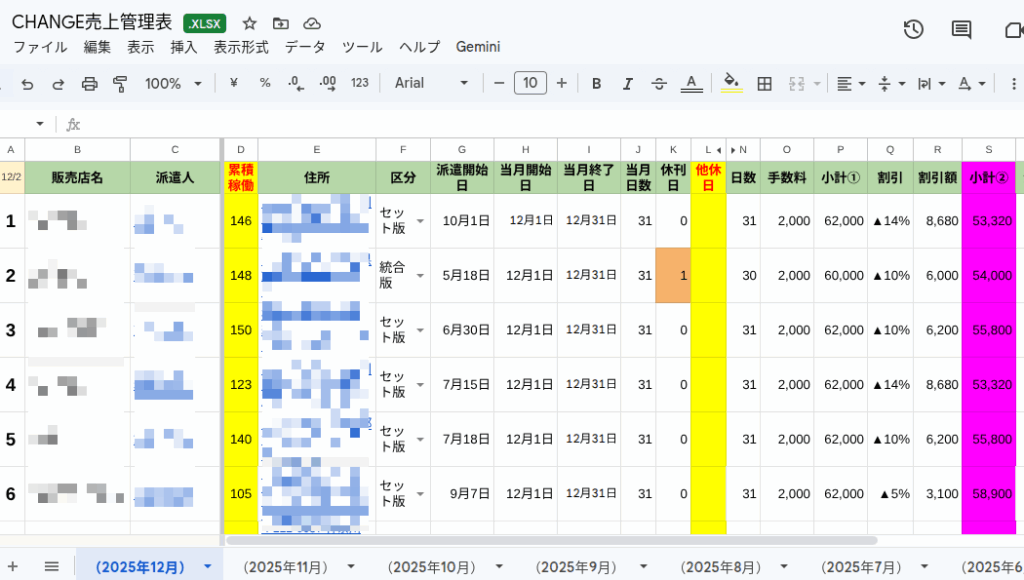Open the borders tool
1024x580 pixels.
764,83
